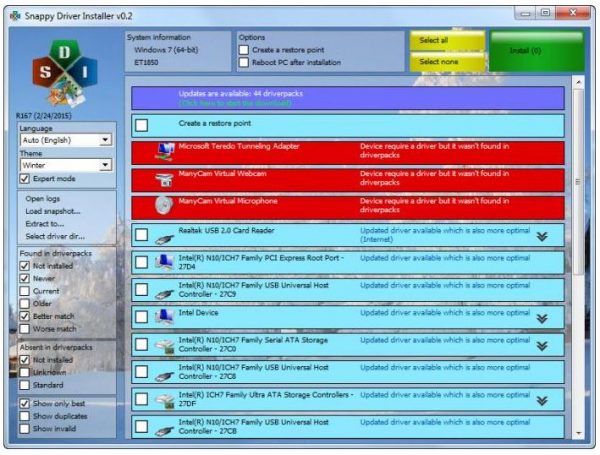The image size is (600, 455).
Task: Select the Serial ATA Storage Controller 27C0 checkbox
Action: point(142,344)
